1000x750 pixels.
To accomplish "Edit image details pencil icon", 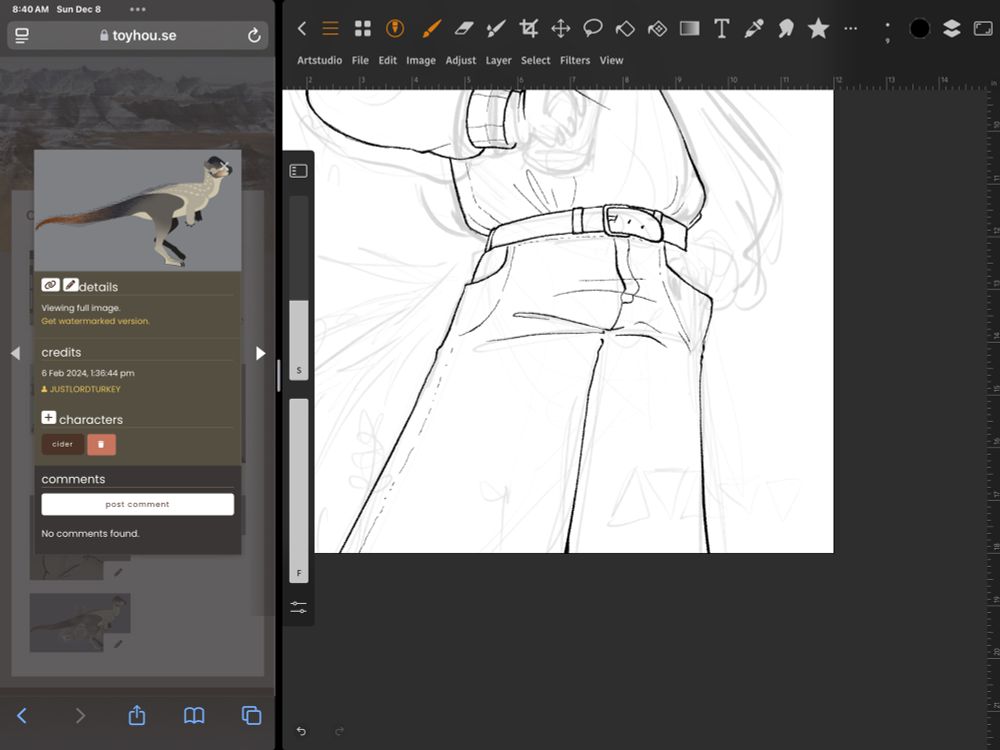I will point(71,285).
